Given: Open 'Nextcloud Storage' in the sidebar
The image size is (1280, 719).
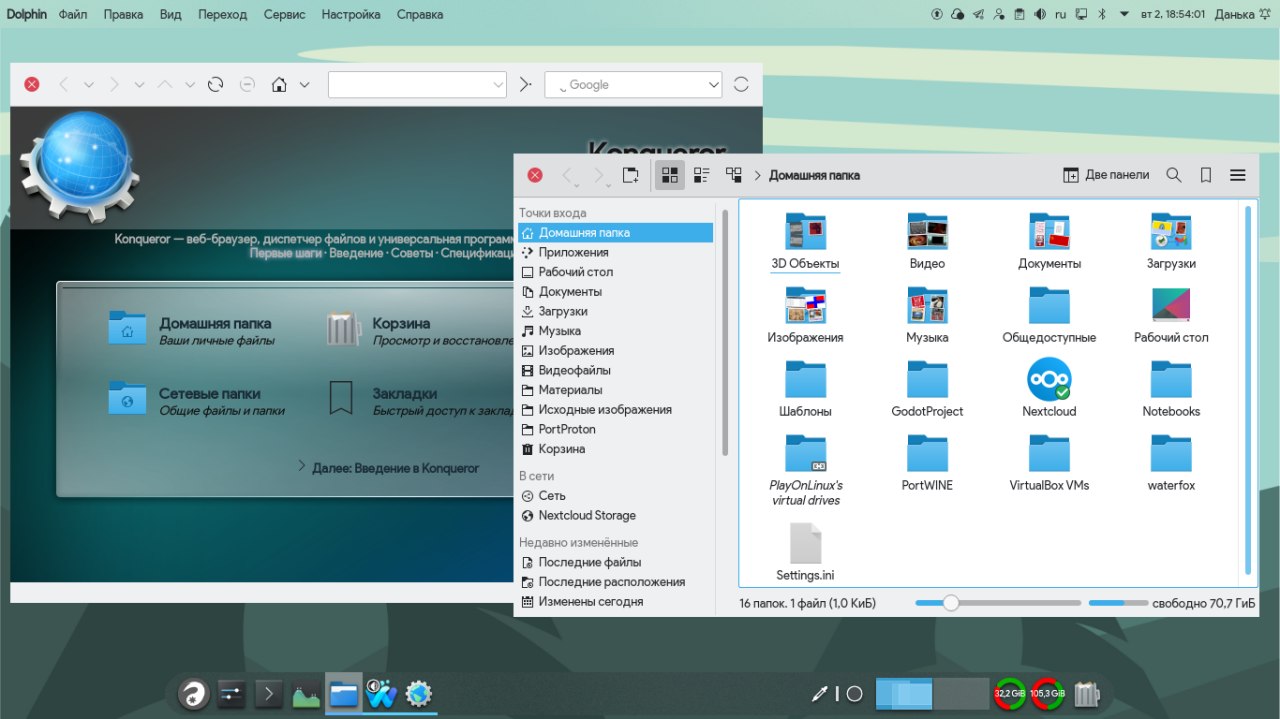Looking at the screenshot, I should [x=615, y=515].
